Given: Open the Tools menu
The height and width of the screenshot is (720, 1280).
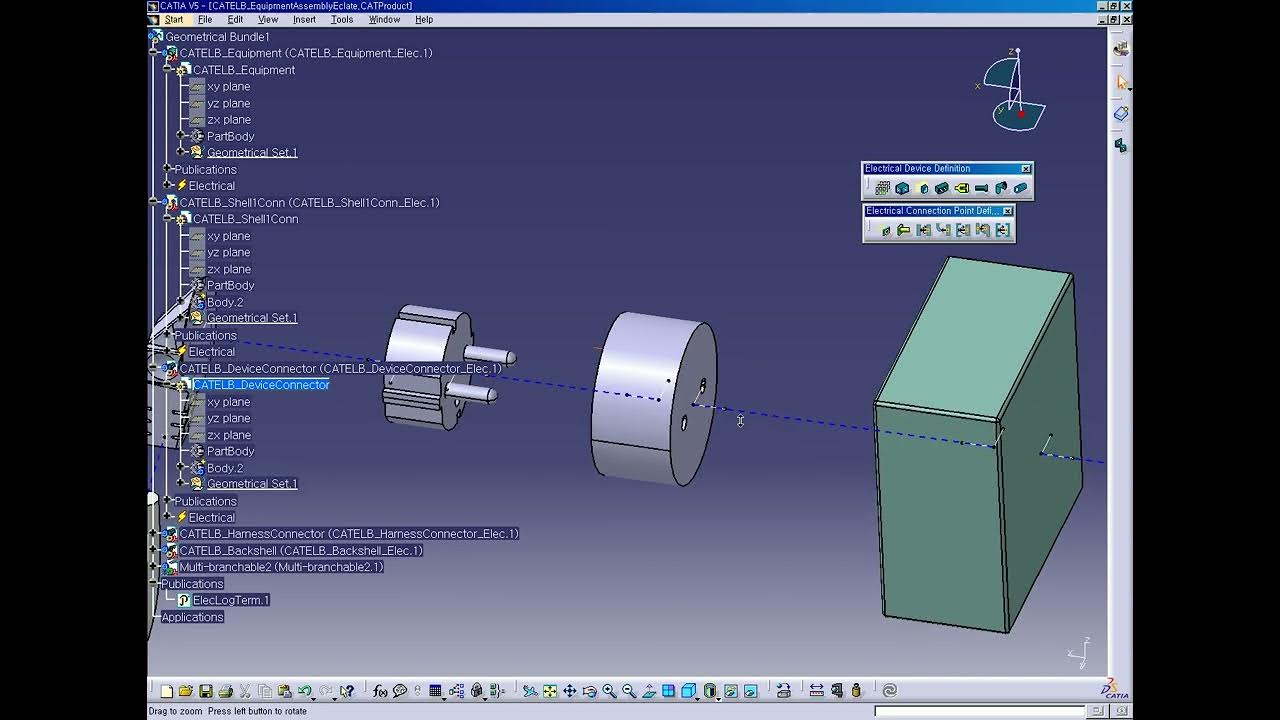Looking at the screenshot, I should click(342, 19).
